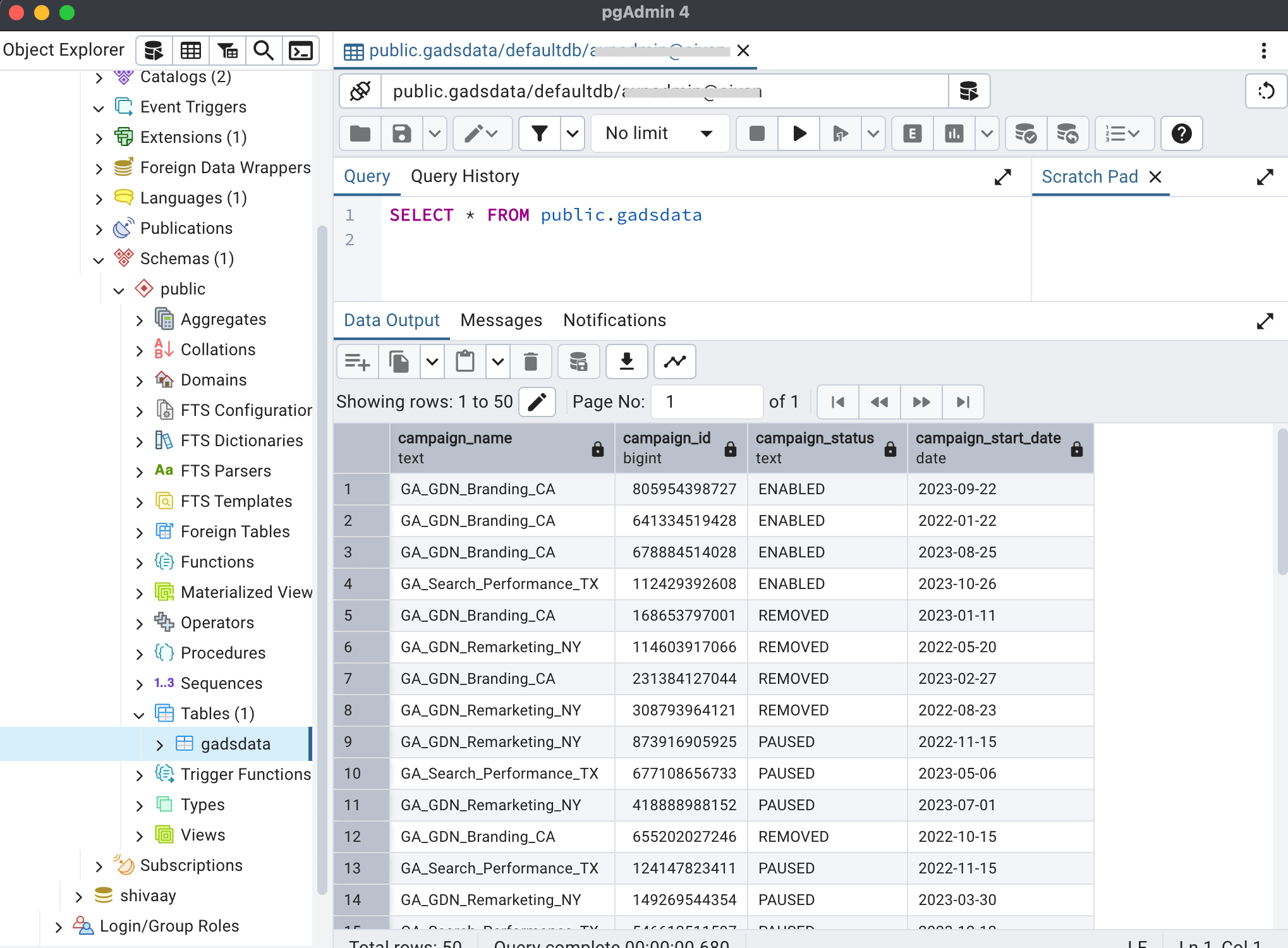1288x948 pixels.
Task: Delete selected rows with the trash icon
Action: pos(531,362)
